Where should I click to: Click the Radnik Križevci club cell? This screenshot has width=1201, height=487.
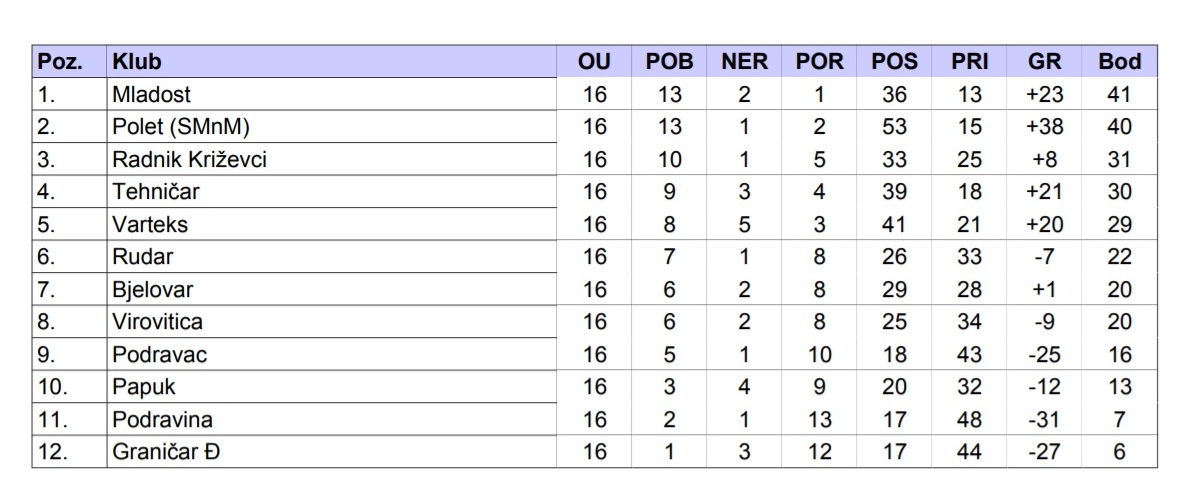pyautogui.click(x=189, y=159)
